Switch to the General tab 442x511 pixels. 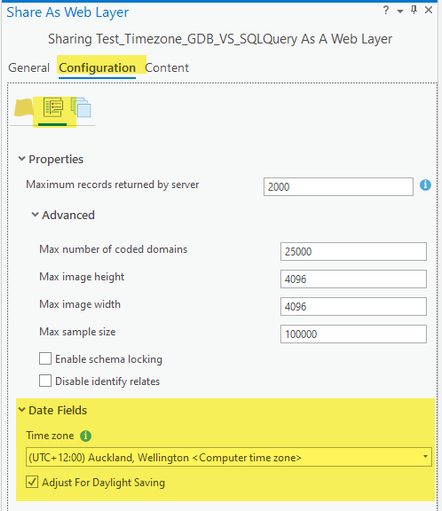click(29, 68)
